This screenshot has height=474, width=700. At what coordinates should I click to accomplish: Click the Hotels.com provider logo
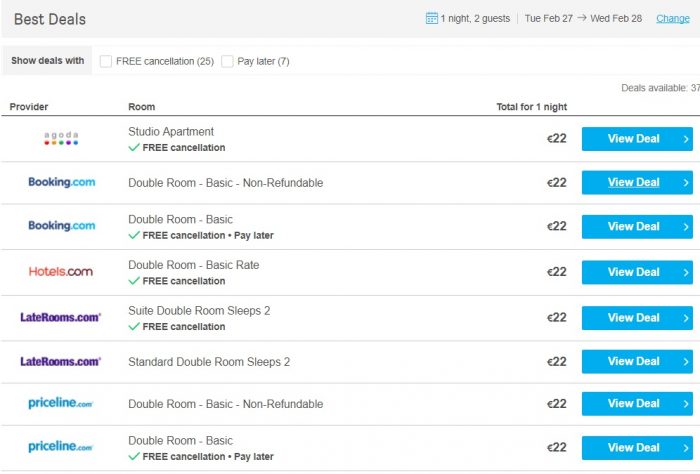pyautogui.click(x=61, y=272)
